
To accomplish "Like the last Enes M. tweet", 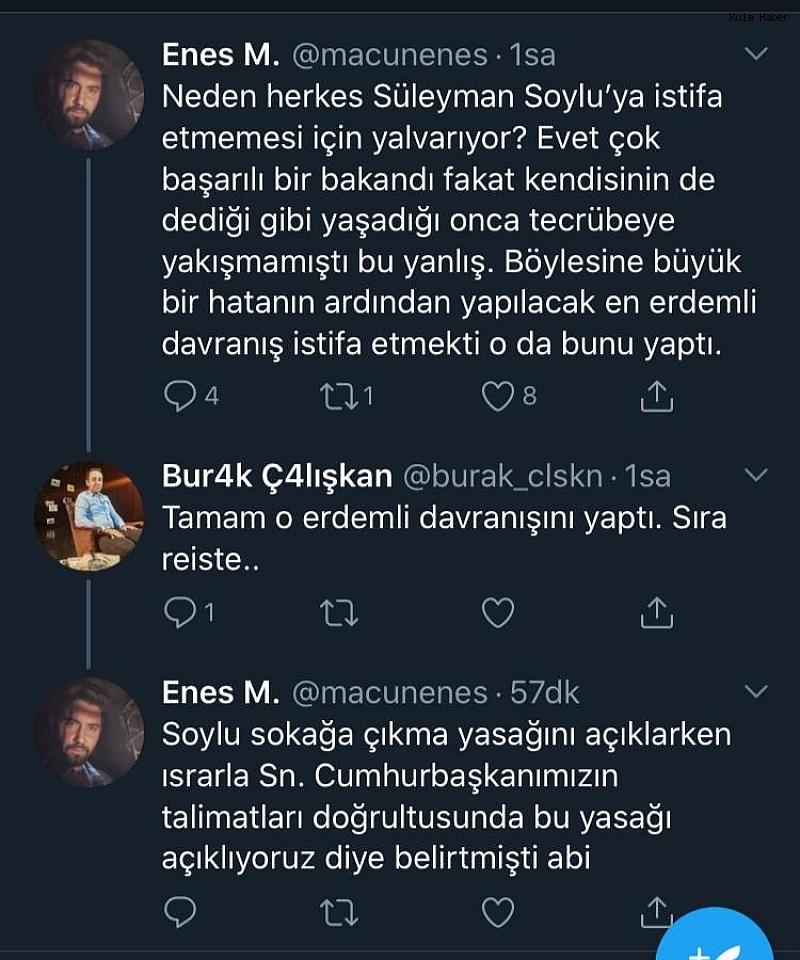I will [497, 911].
